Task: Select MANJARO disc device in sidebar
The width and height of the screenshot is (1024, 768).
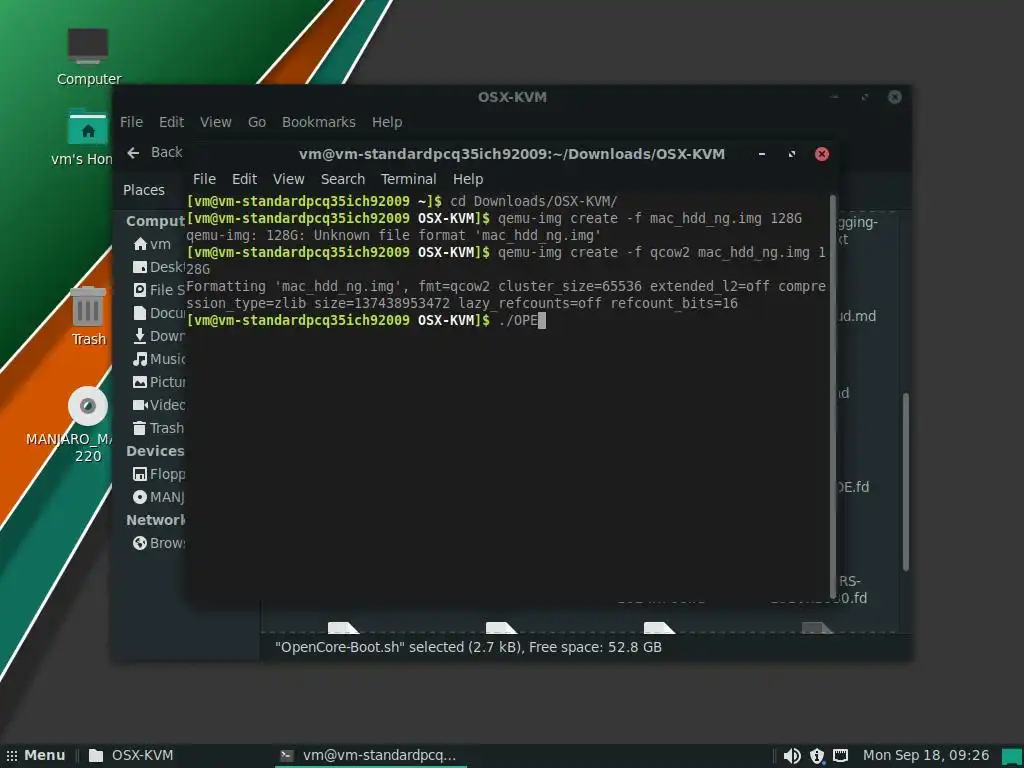Action: [x=159, y=497]
